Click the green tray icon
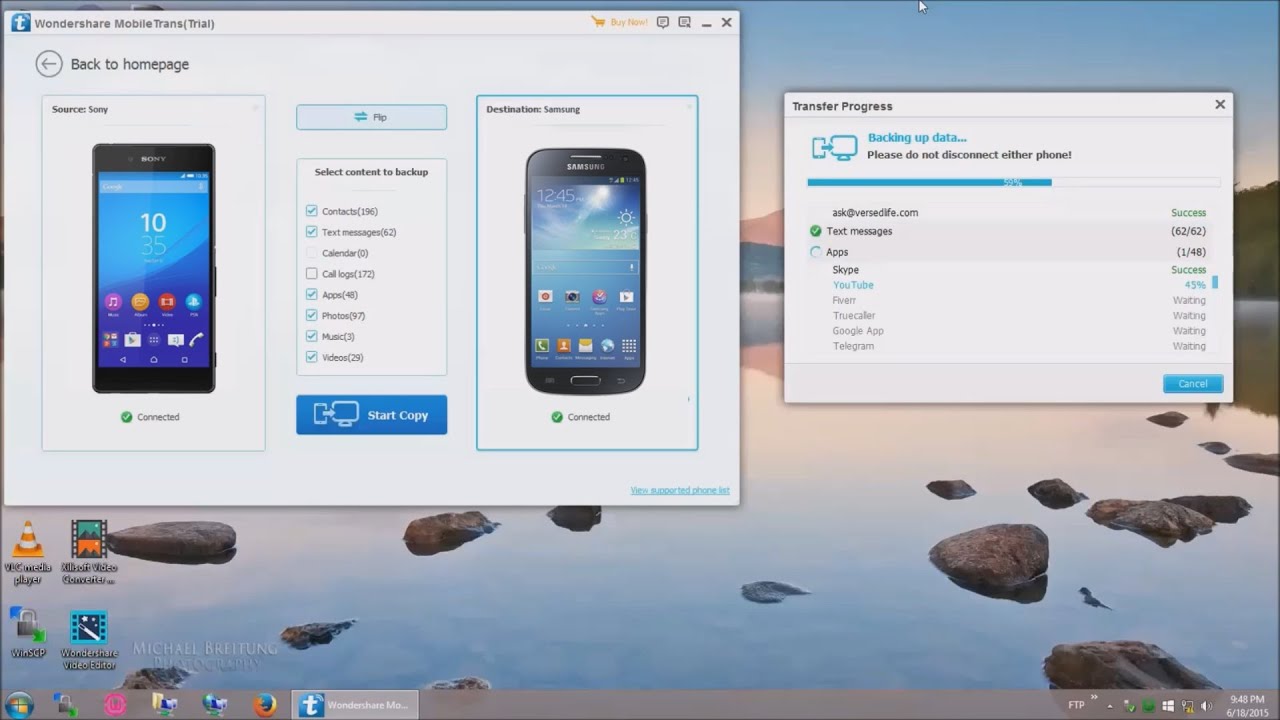The width and height of the screenshot is (1280, 720). [1148, 705]
